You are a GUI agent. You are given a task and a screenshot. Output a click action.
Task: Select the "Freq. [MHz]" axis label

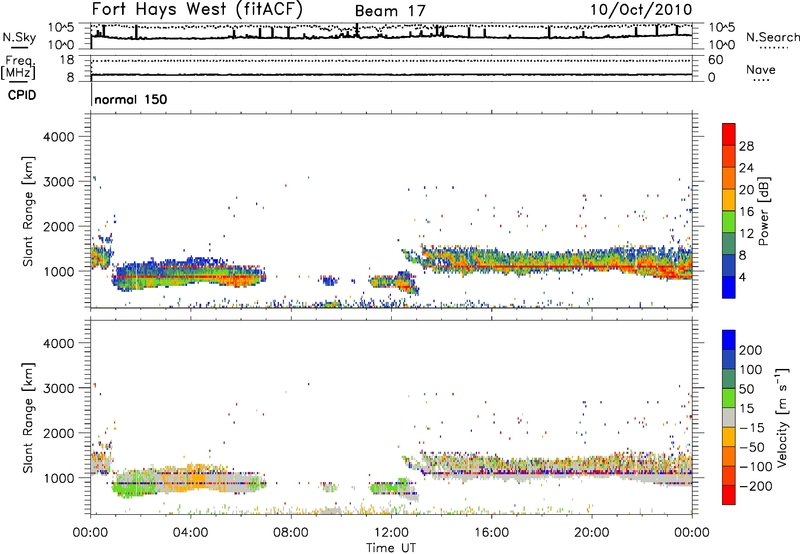(x=19, y=67)
